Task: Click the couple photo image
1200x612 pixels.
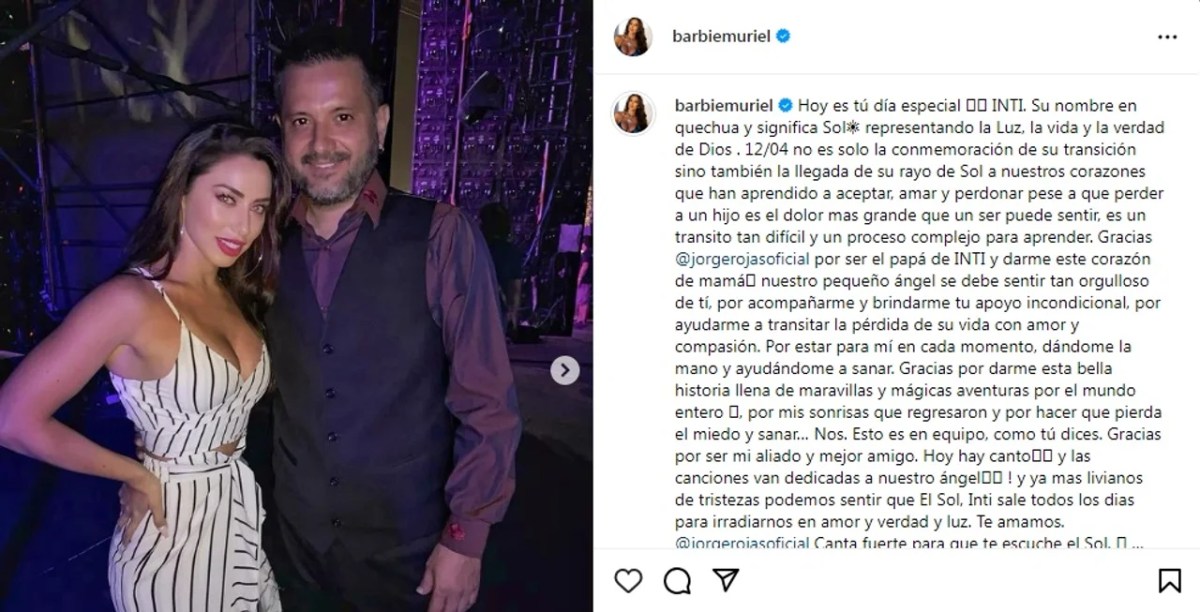Action: (297, 306)
